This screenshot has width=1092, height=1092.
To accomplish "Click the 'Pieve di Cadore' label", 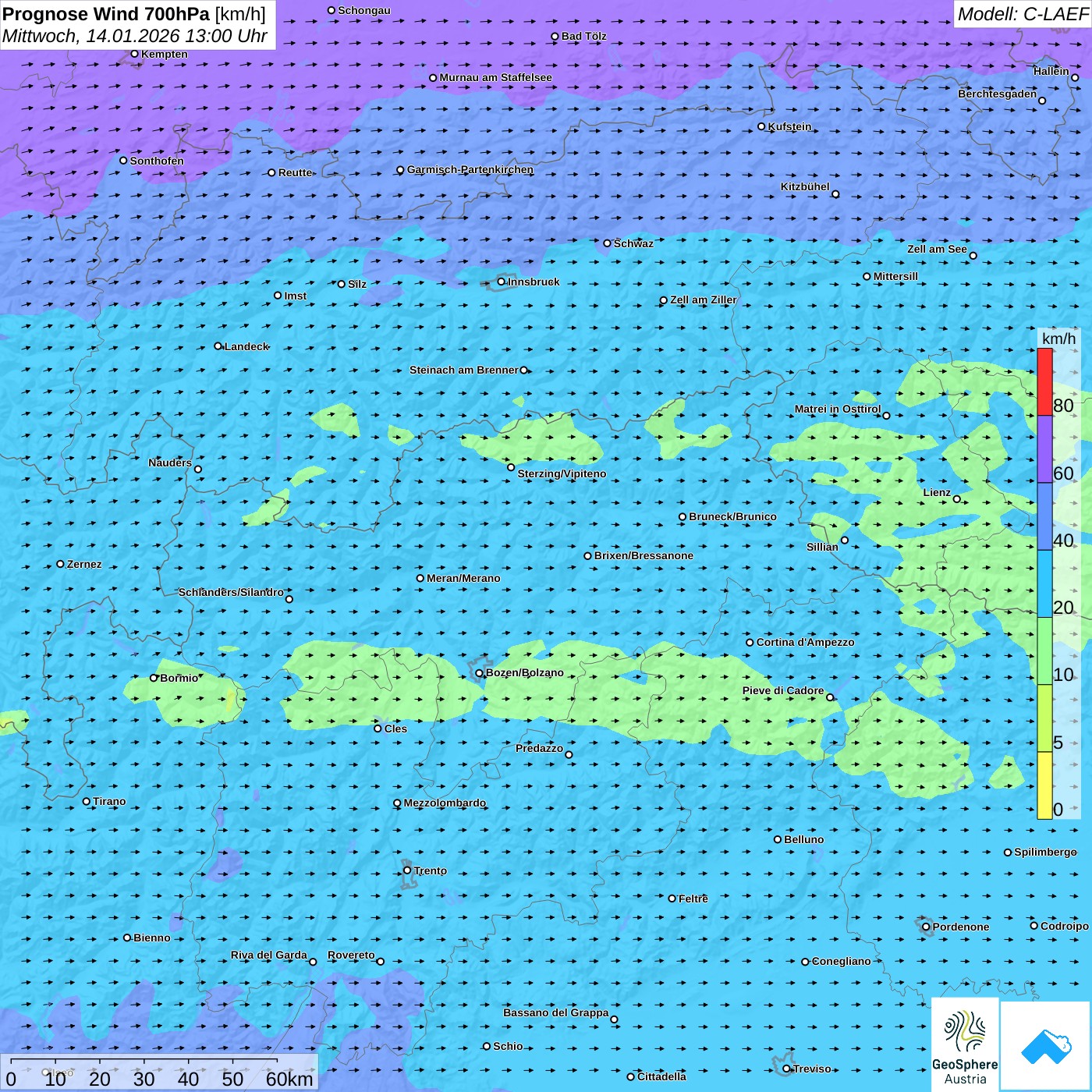I will pyautogui.click(x=783, y=690).
